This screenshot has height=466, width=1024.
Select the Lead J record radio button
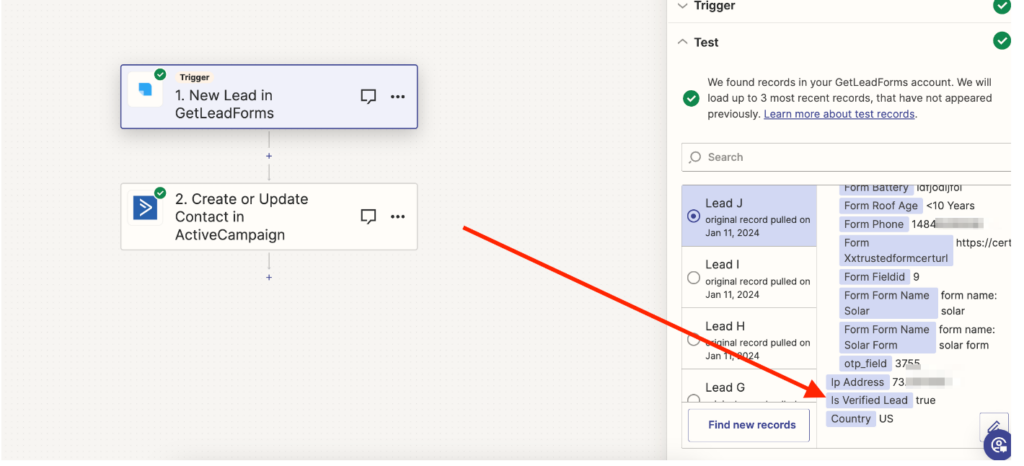694,216
